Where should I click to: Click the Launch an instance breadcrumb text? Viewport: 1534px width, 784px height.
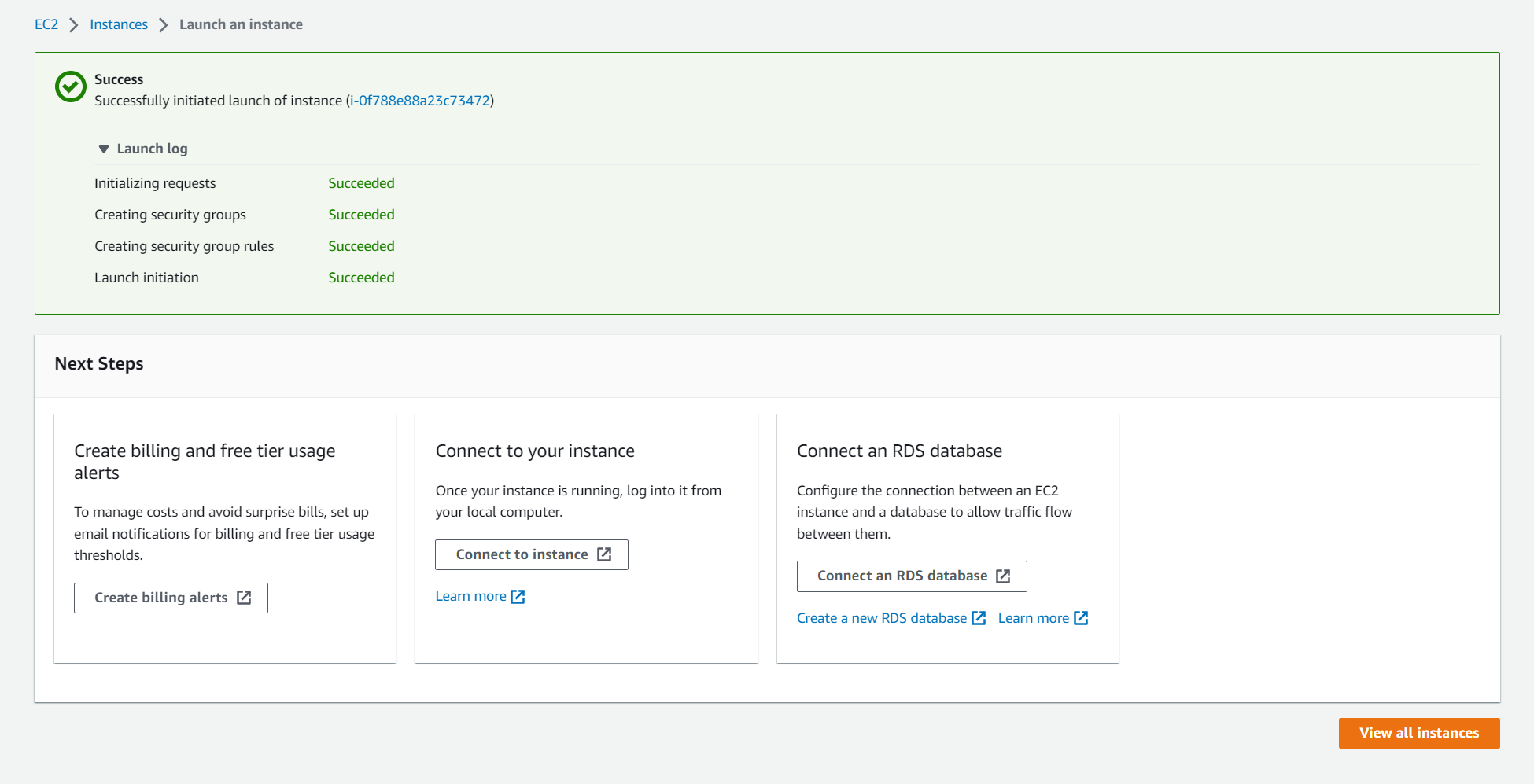point(241,24)
